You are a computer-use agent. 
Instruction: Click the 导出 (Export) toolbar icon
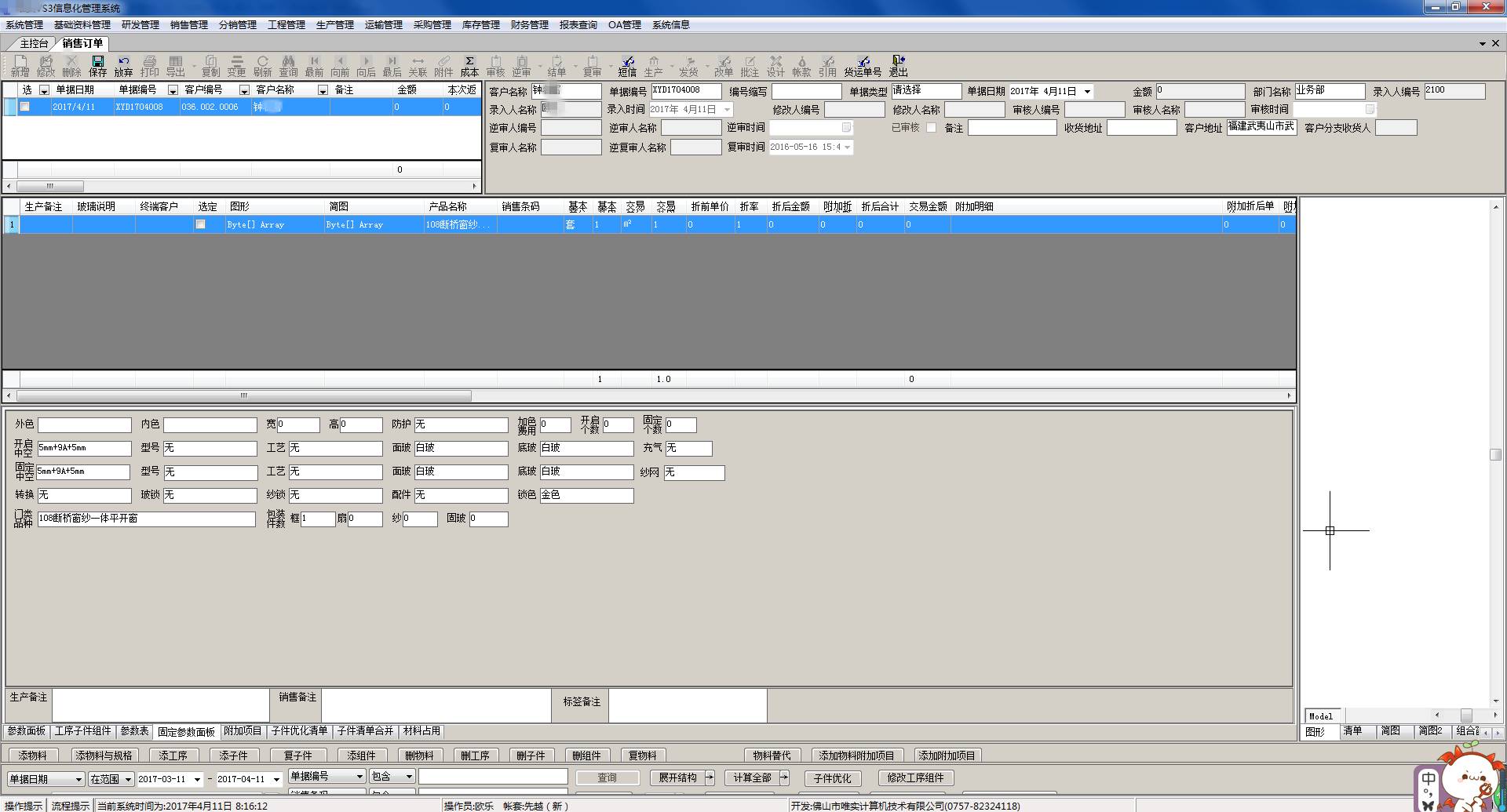(176, 66)
